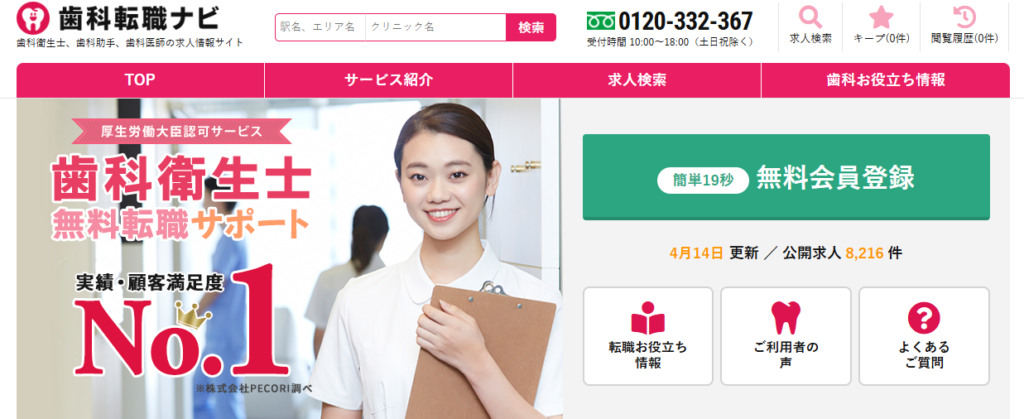Open the ご利用者の声 tooth icon

pos(785,318)
